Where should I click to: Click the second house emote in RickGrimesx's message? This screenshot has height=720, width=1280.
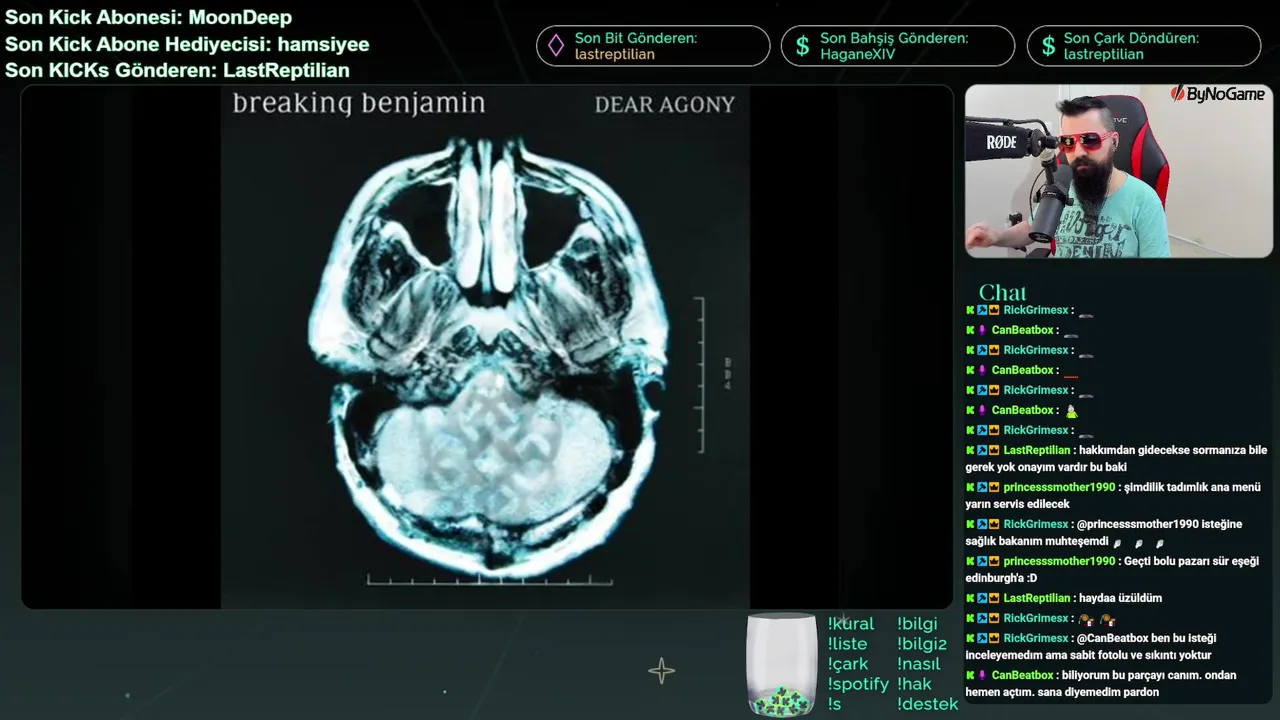pos(1107,619)
